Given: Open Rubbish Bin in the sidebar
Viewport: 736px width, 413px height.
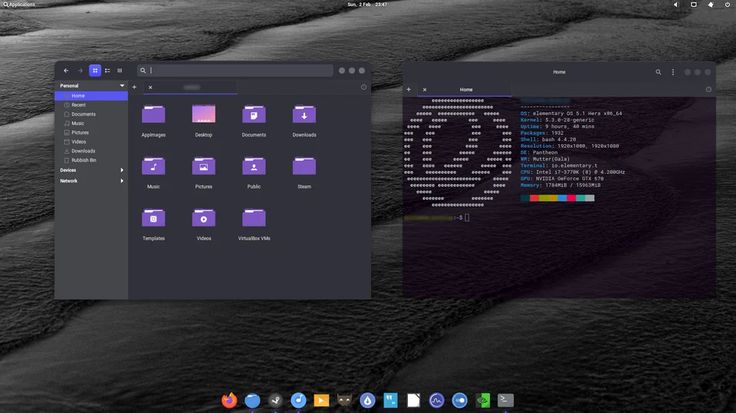Looking at the screenshot, I should 83,160.
